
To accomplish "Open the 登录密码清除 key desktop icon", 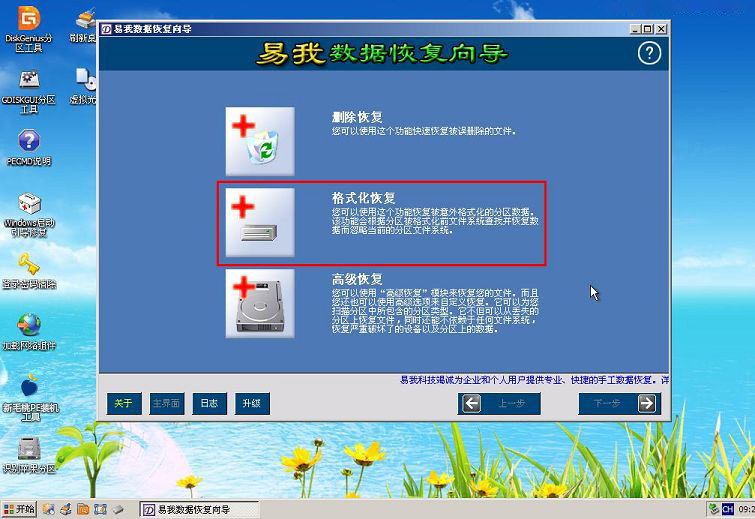I will click(29, 271).
